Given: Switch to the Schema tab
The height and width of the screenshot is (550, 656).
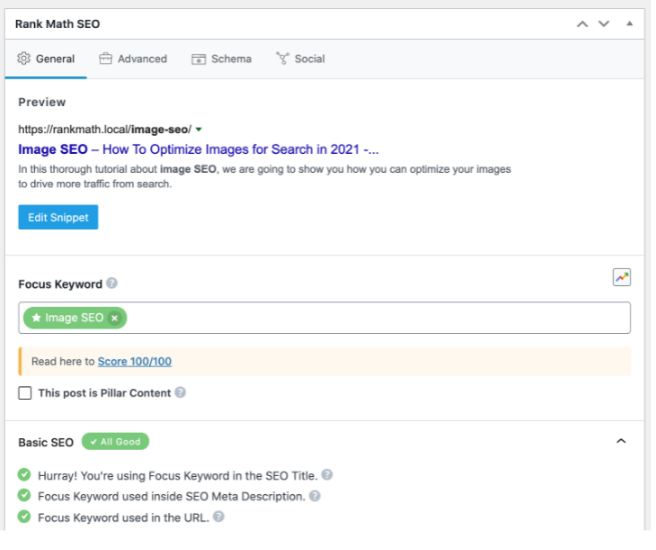Looking at the screenshot, I should (221, 59).
